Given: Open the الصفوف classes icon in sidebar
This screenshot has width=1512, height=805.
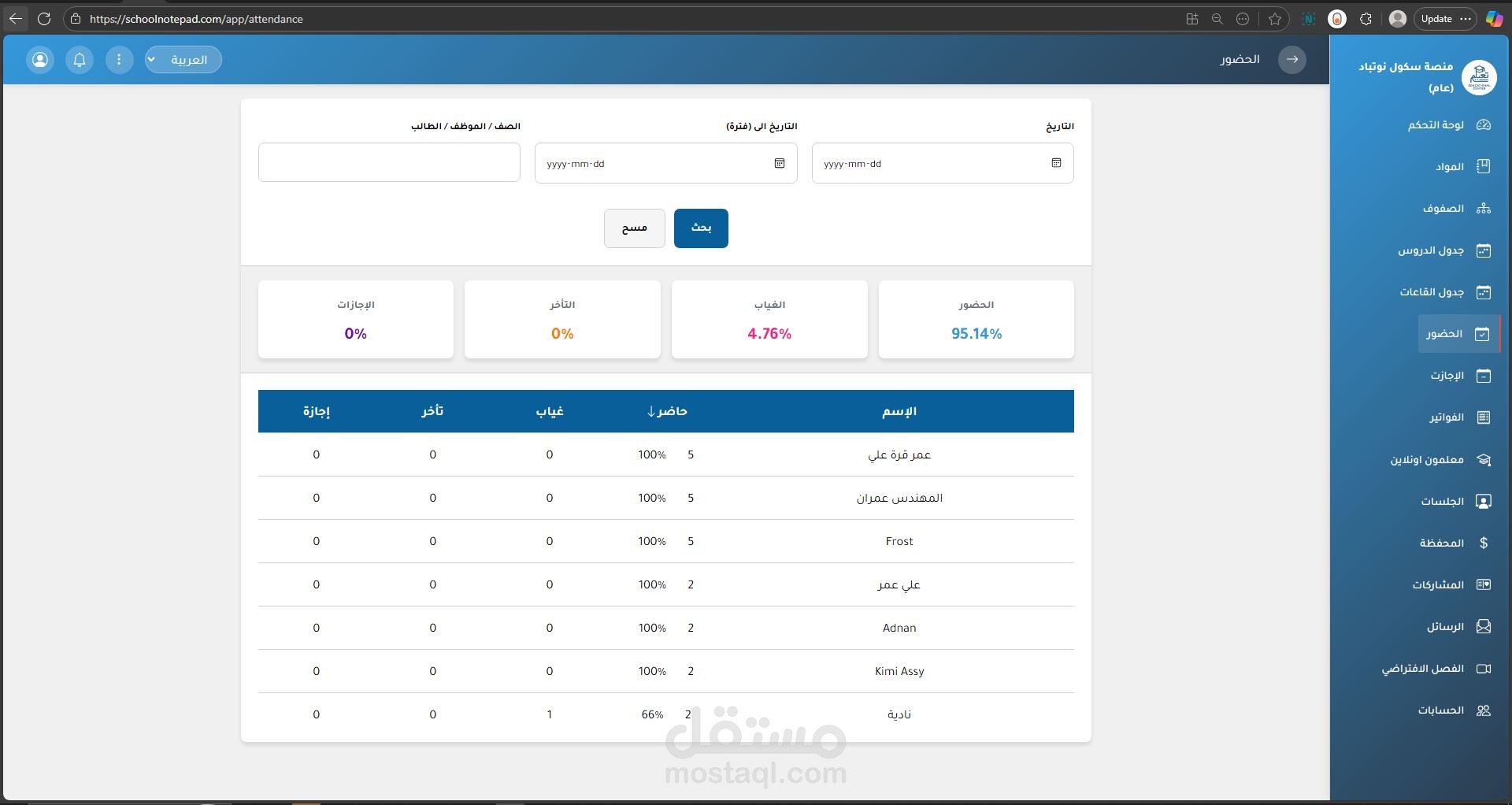Looking at the screenshot, I should pos(1484,209).
